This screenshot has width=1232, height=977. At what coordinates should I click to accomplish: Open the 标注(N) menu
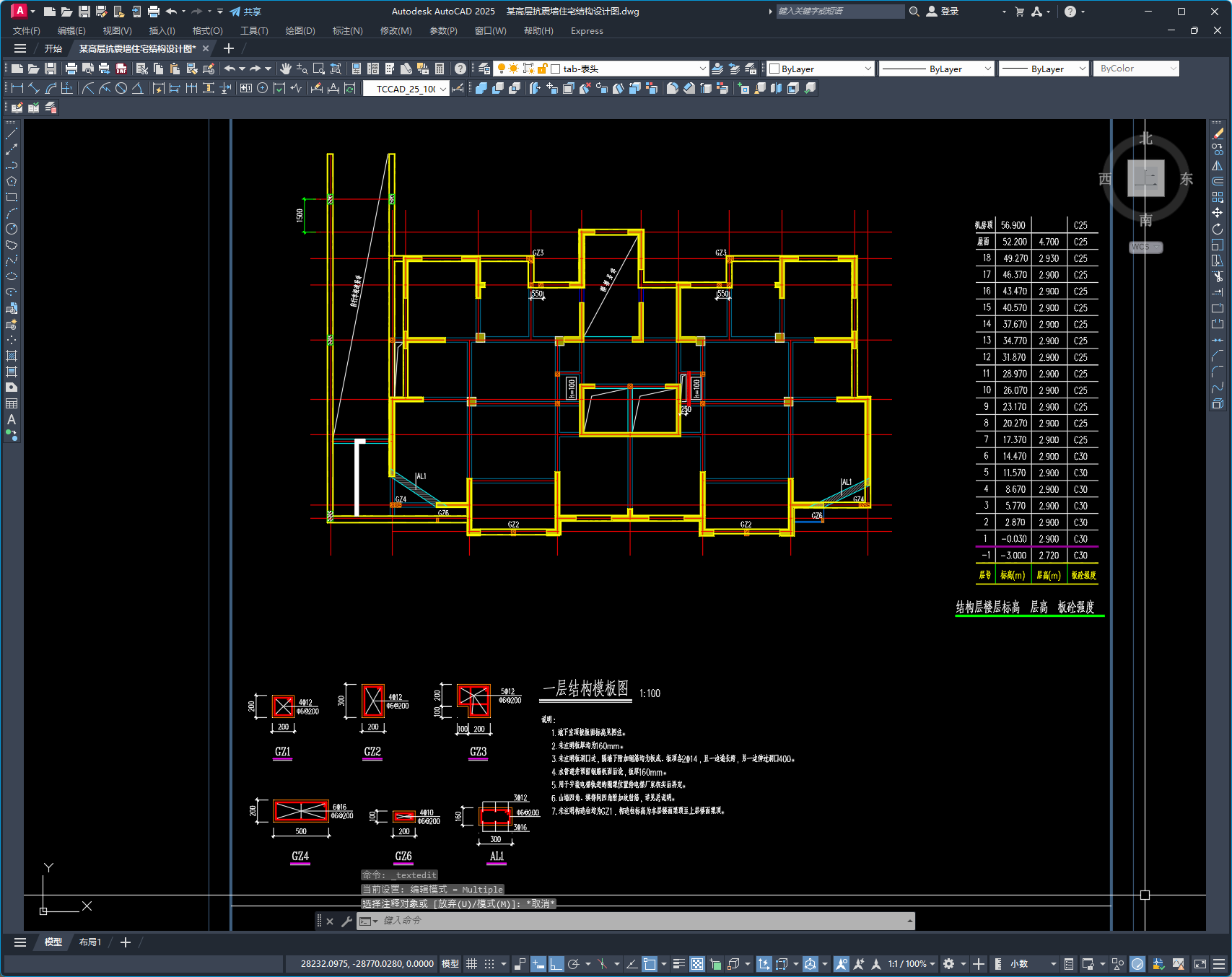coord(347,31)
